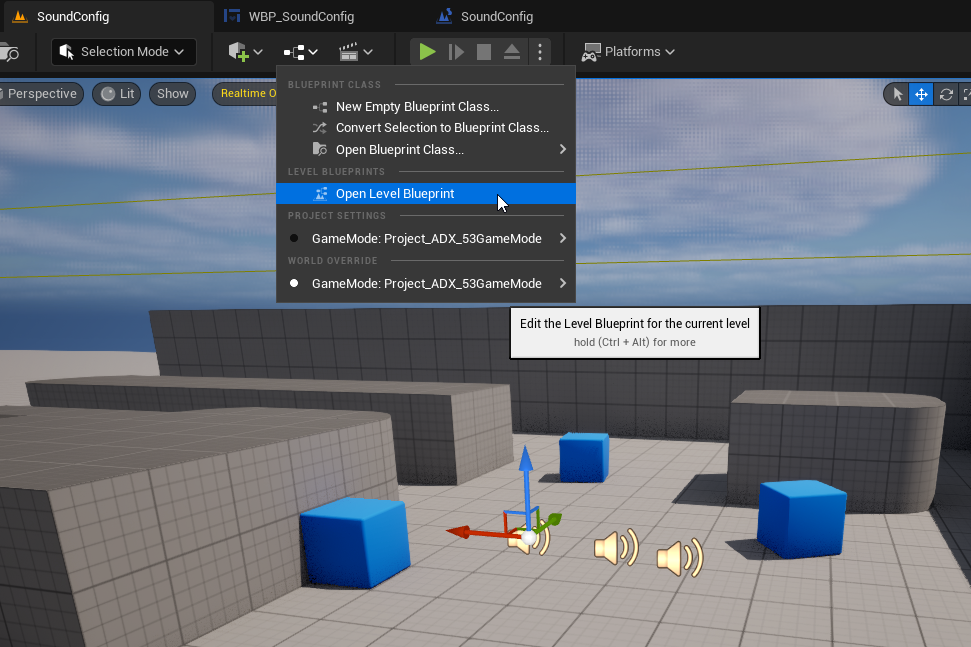Open the Show flags menu
Screen dimensions: 971x647
point(172,93)
